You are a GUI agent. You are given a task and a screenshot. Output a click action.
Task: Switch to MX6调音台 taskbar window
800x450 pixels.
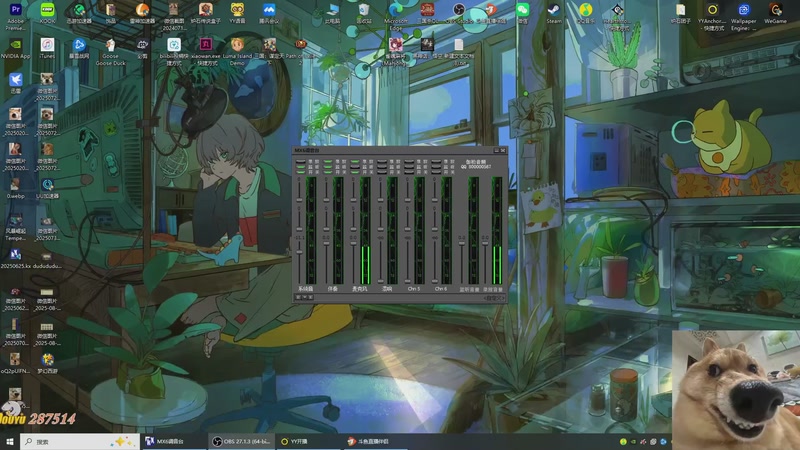coord(174,441)
